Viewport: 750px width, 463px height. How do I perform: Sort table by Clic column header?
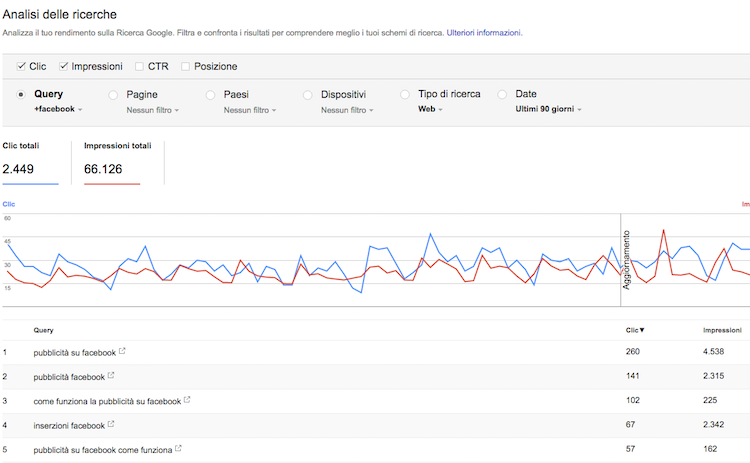pos(635,330)
